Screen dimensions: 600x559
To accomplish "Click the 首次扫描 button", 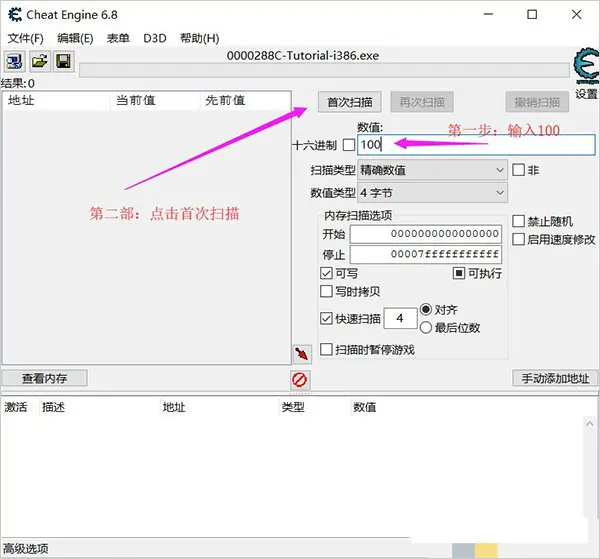I will tap(350, 102).
